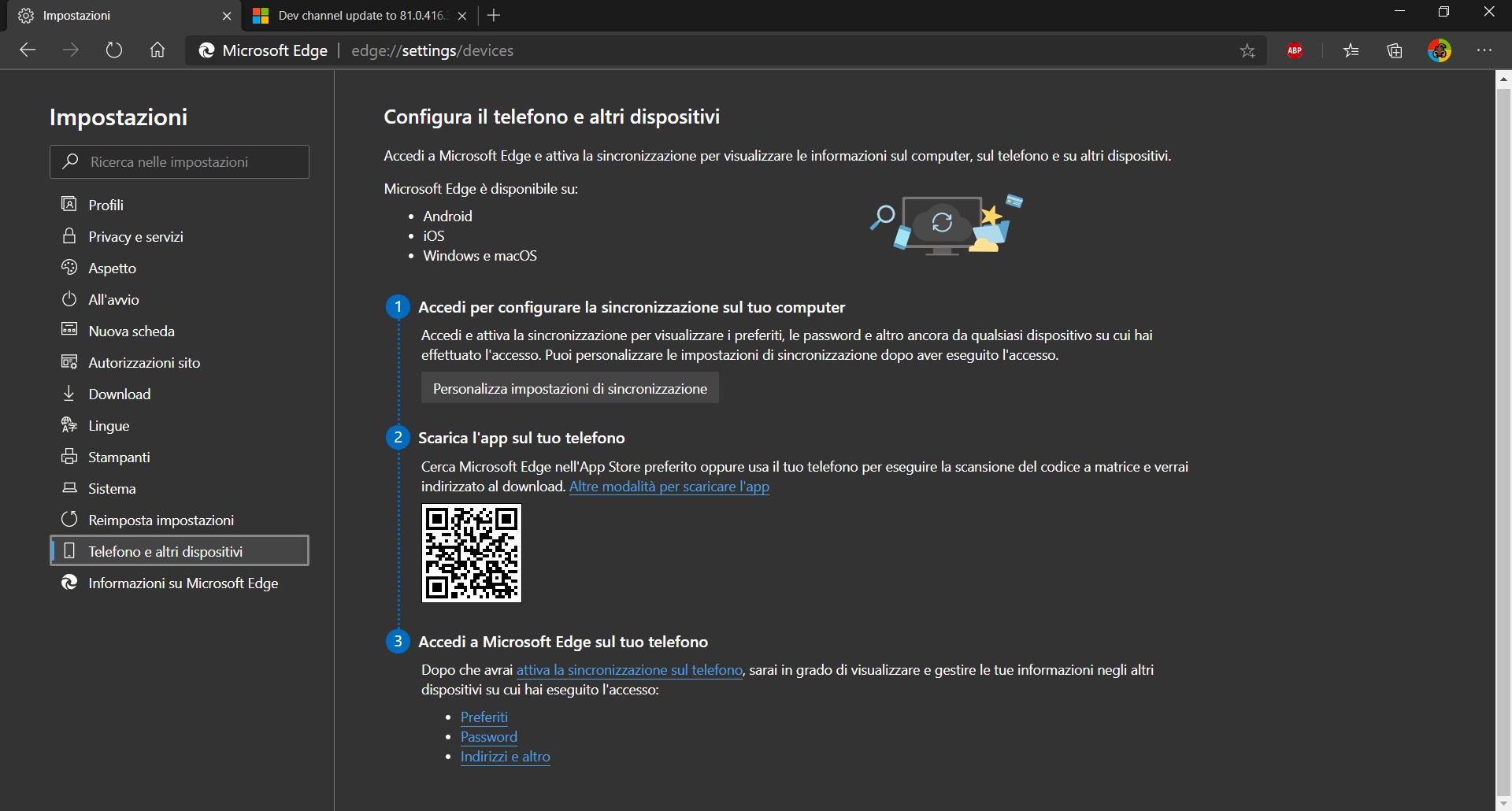Click the Autorizzazioni sito icon

click(x=69, y=361)
